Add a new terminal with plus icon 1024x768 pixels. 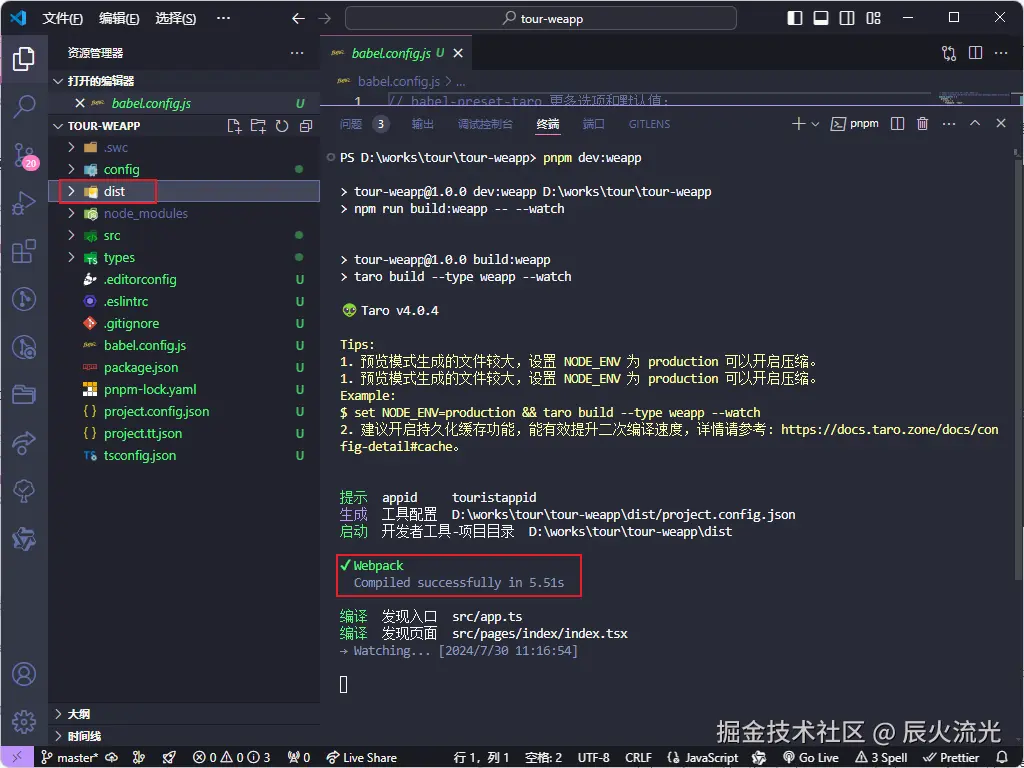coord(798,123)
